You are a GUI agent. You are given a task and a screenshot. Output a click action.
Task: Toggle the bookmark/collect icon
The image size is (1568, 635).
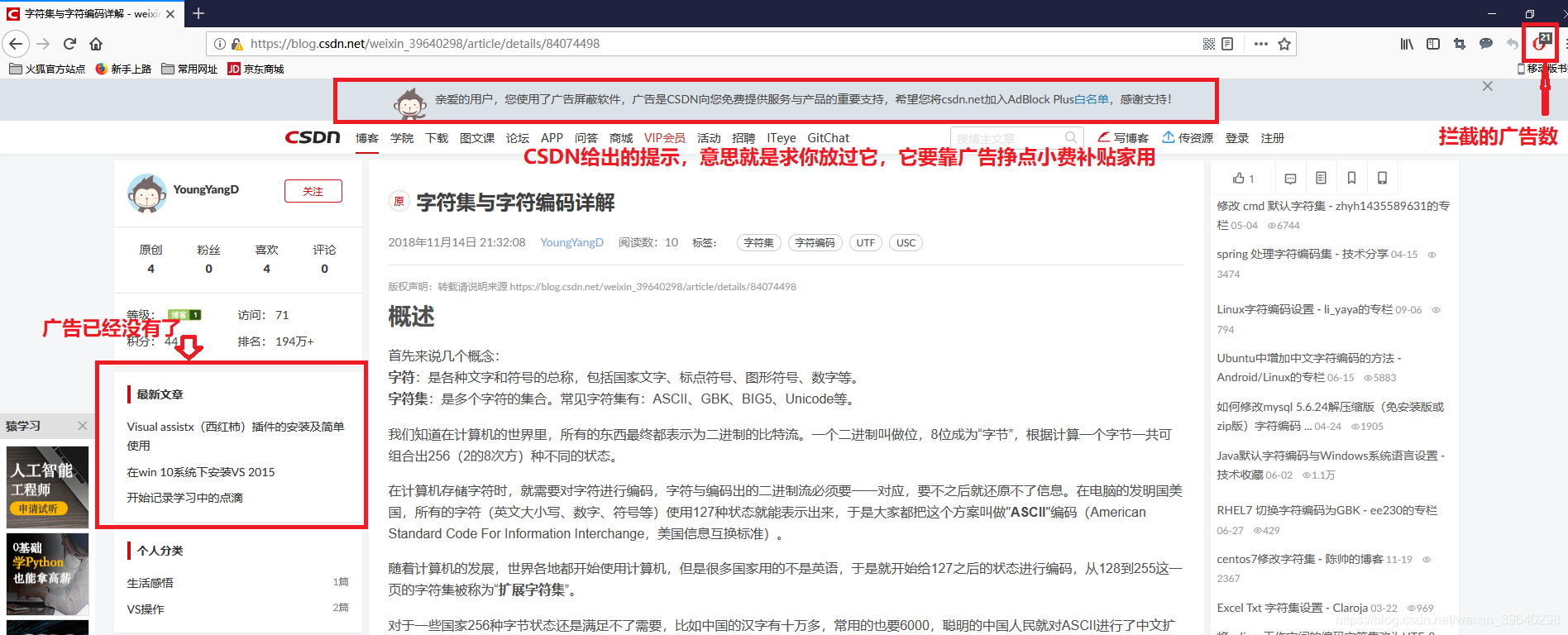tap(1351, 178)
